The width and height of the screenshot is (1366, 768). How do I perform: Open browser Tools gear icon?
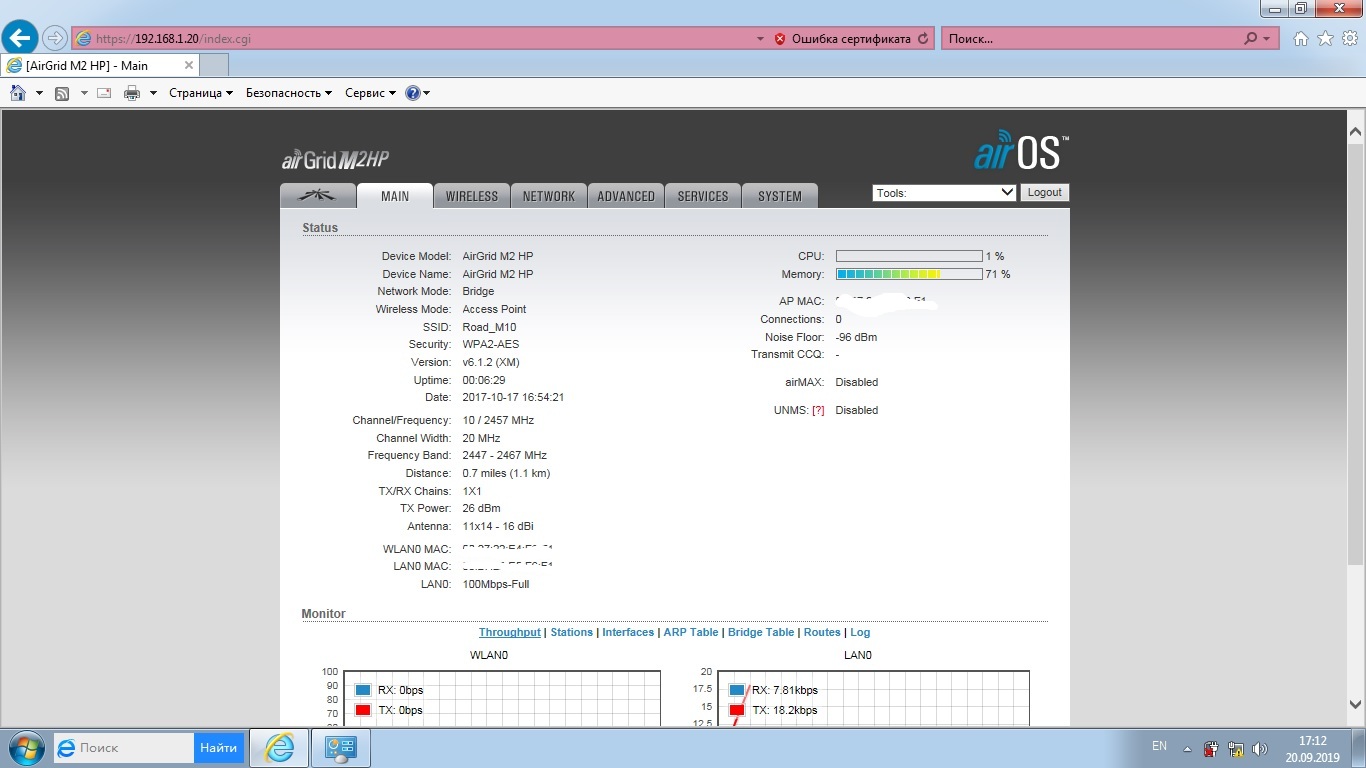pos(1348,39)
